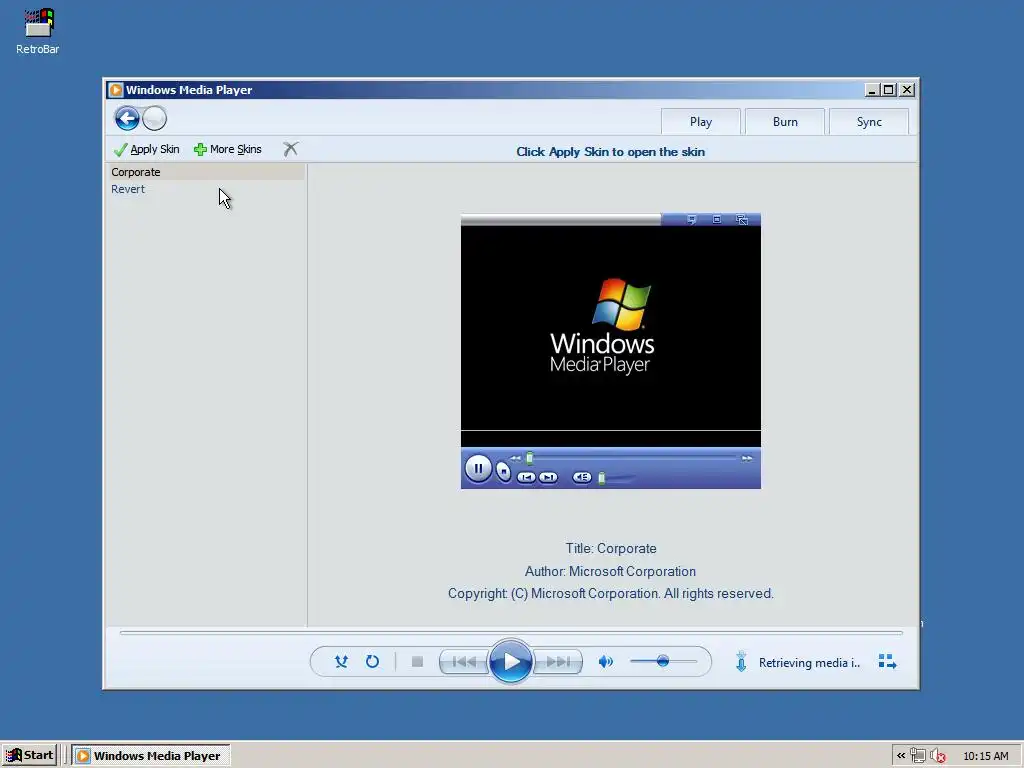Apply the selected skin
Image resolution: width=1024 pixels, height=768 pixels.
pos(146,150)
